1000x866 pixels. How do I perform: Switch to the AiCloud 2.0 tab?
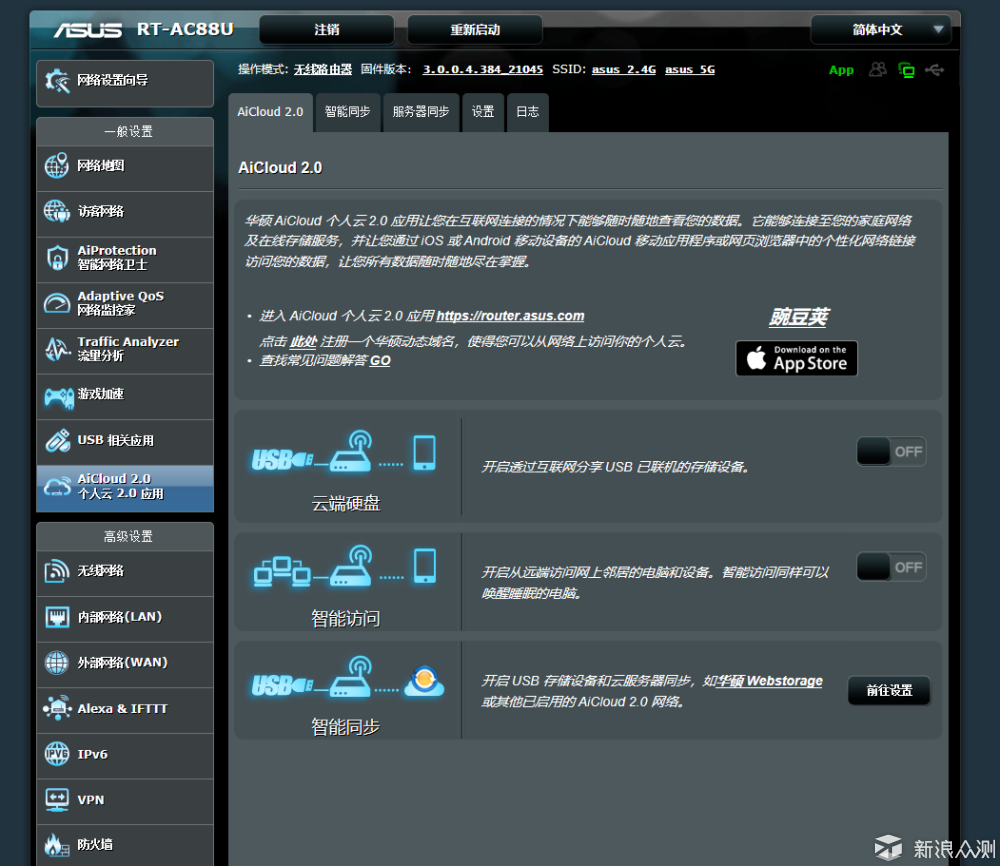[270, 112]
